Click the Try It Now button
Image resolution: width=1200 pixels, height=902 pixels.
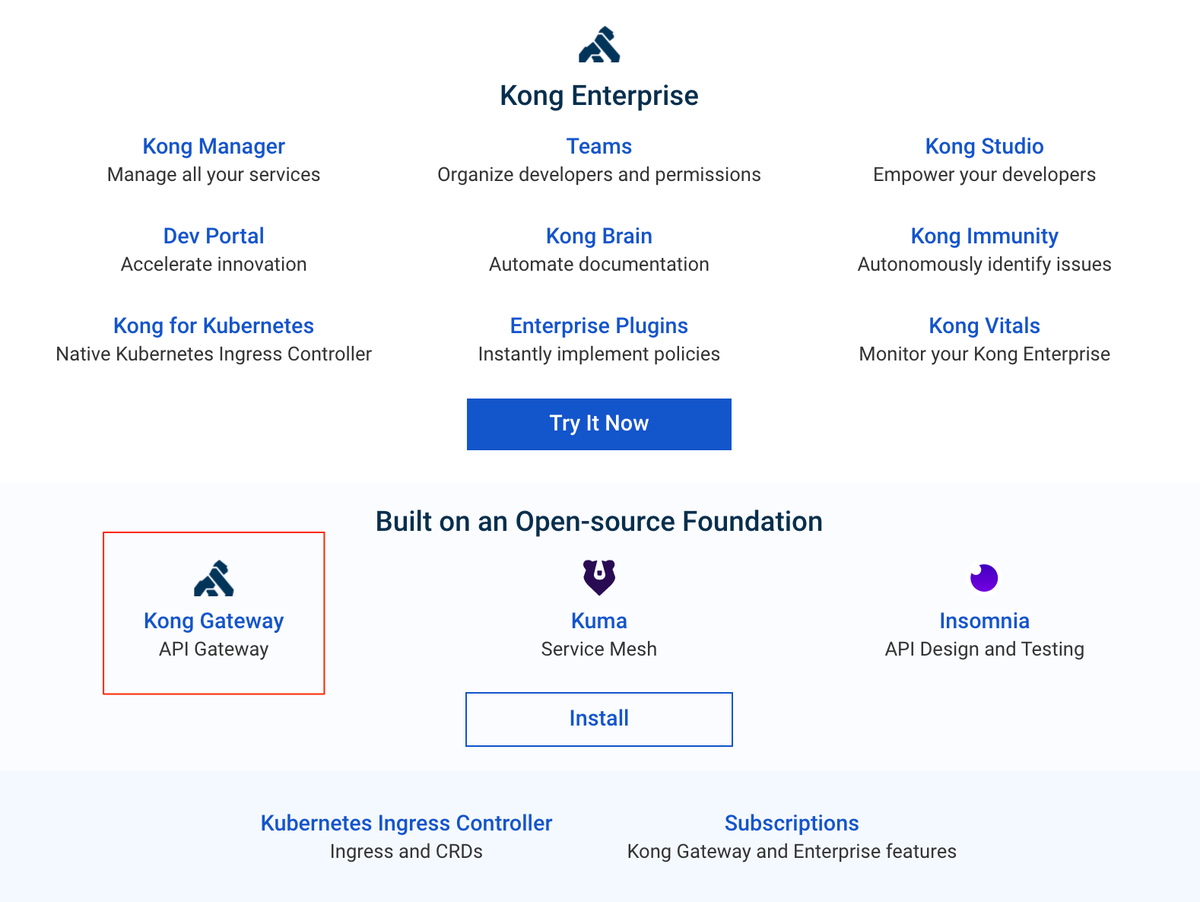tap(598, 423)
